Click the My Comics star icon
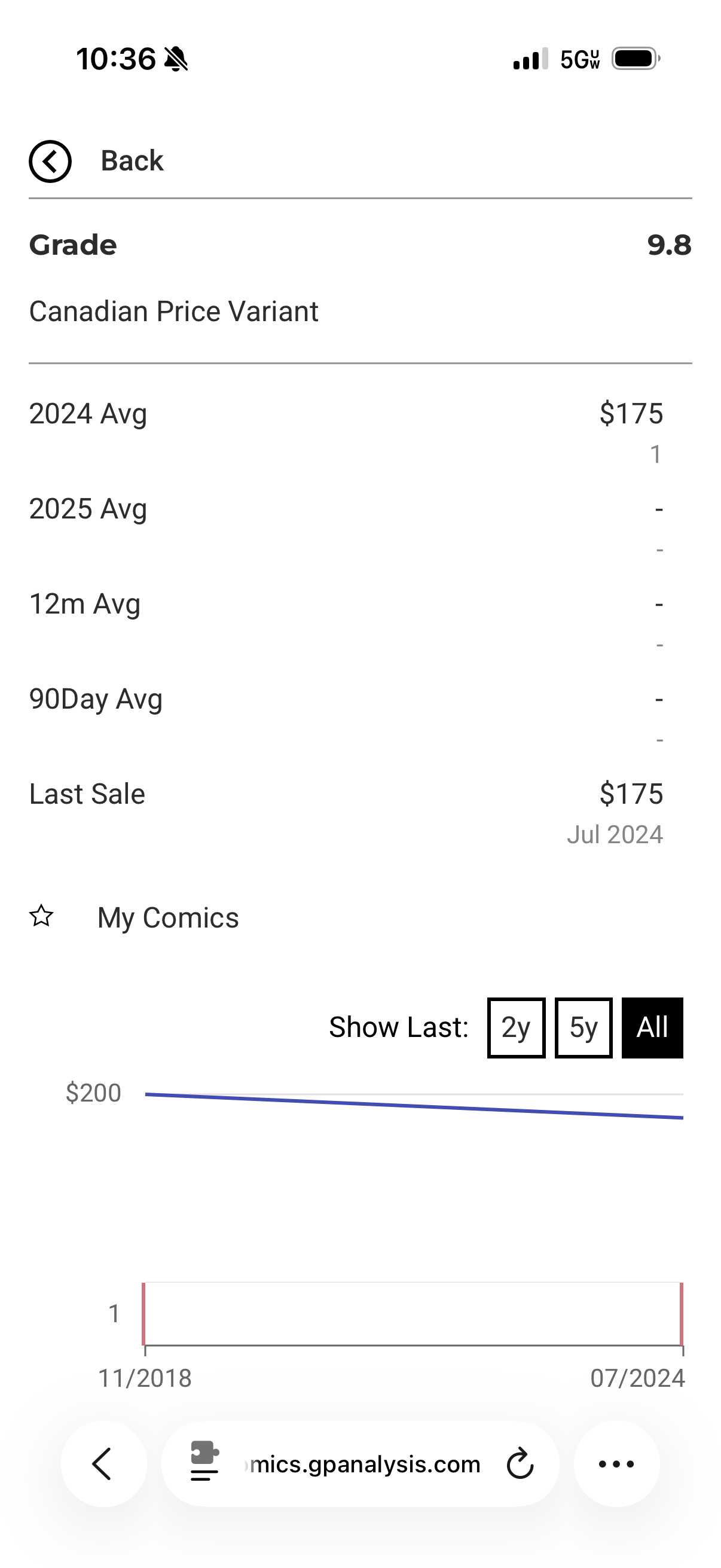The width and height of the screenshot is (721, 1568). tap(41, 916)
